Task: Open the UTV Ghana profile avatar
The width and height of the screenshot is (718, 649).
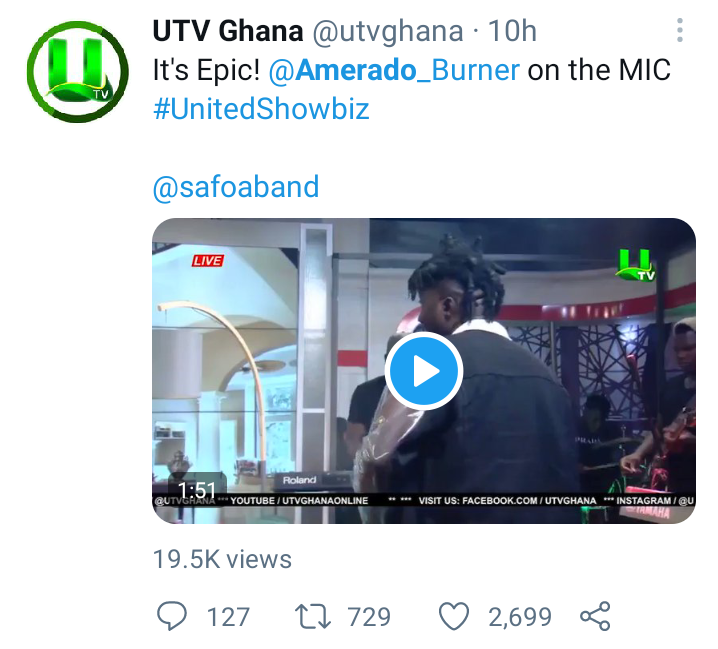Action: [77, 71]
